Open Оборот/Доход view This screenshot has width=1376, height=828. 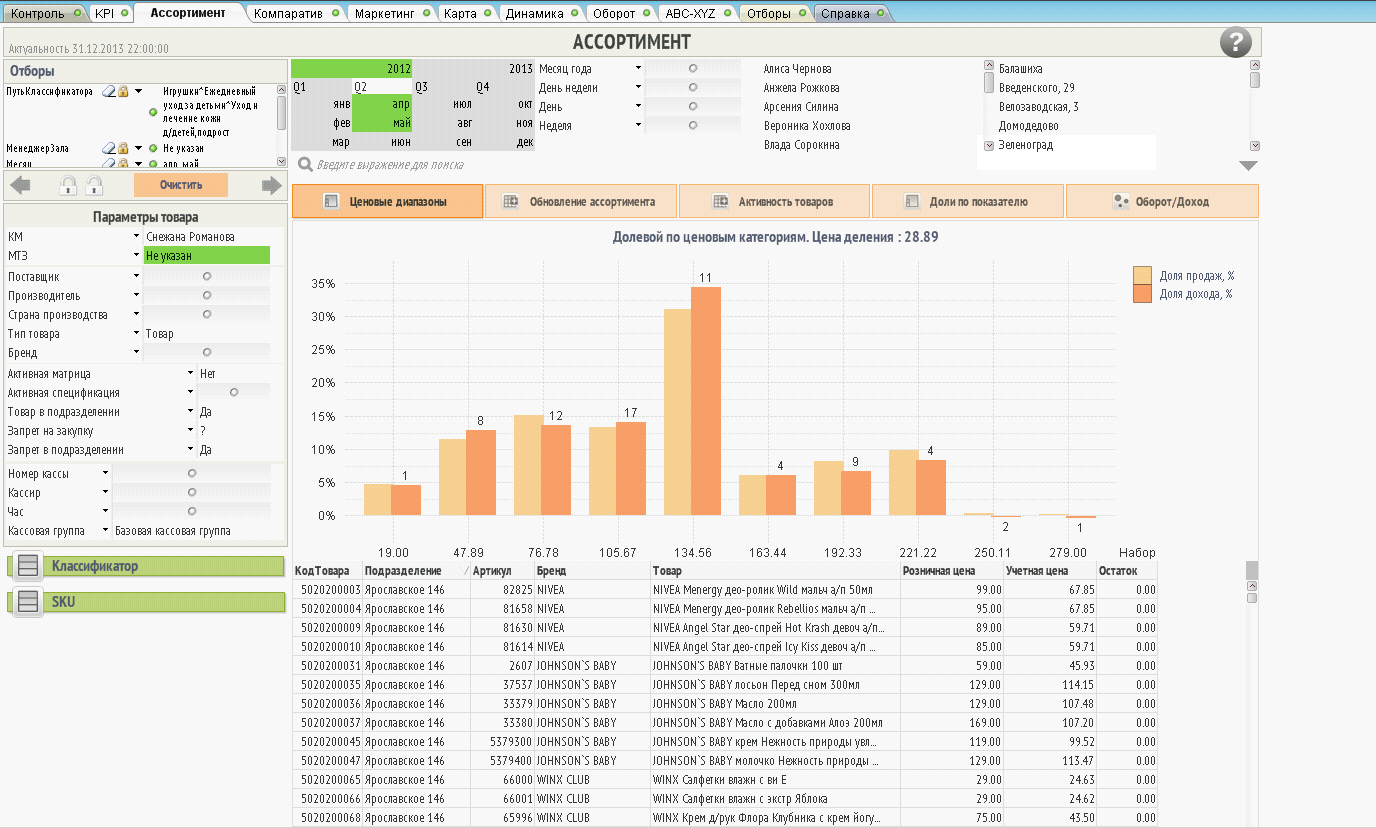click(1162, 201)
